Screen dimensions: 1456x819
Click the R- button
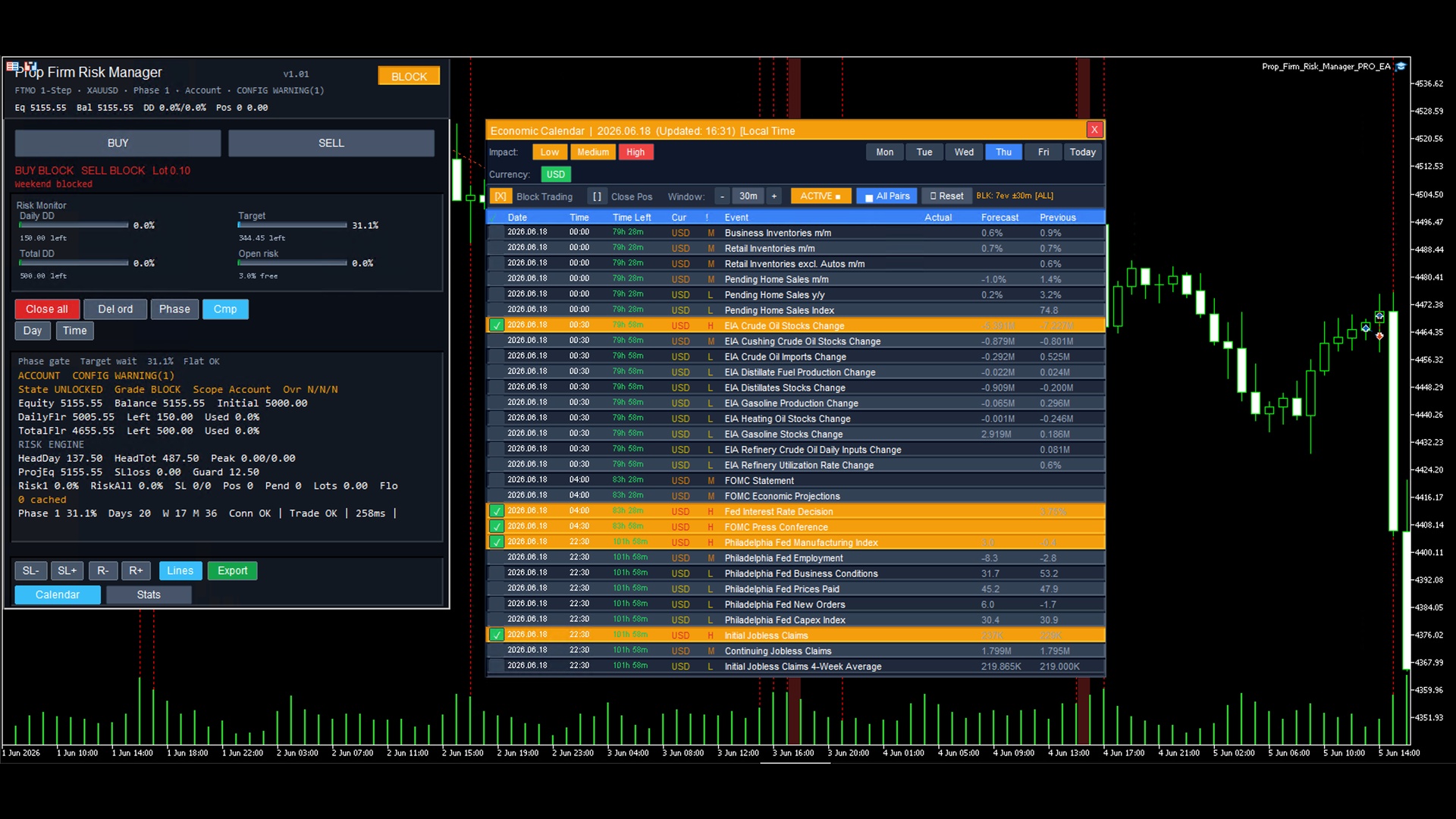coord(103,571)
